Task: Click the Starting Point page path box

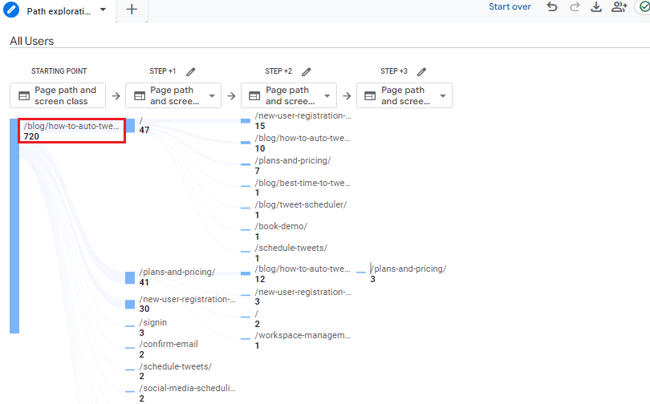Action: click(64, 96)
